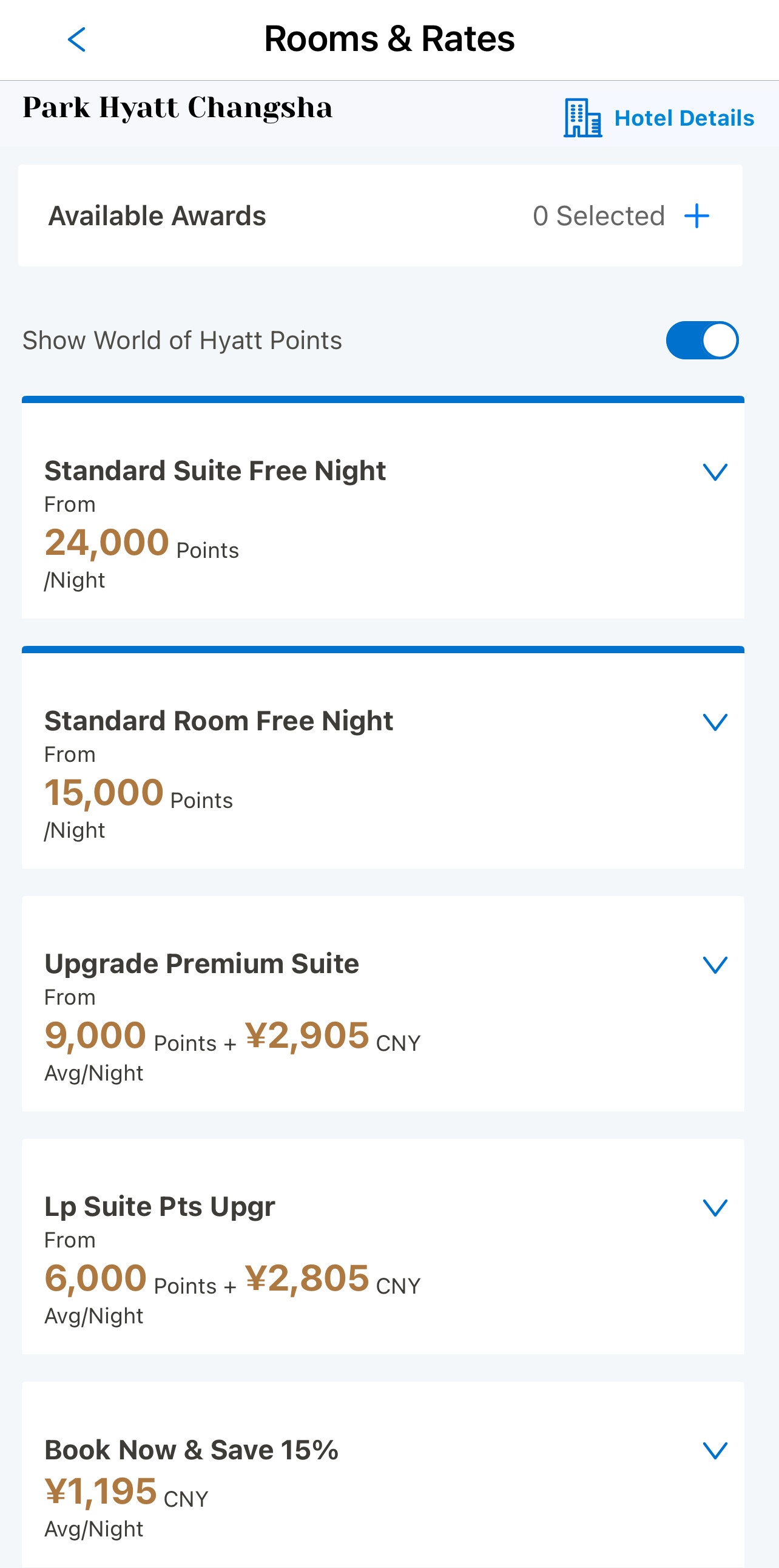This screenshot has height=1568, width=779.
Task: Tap the 24,000 Points price
Action: point(141,543)
